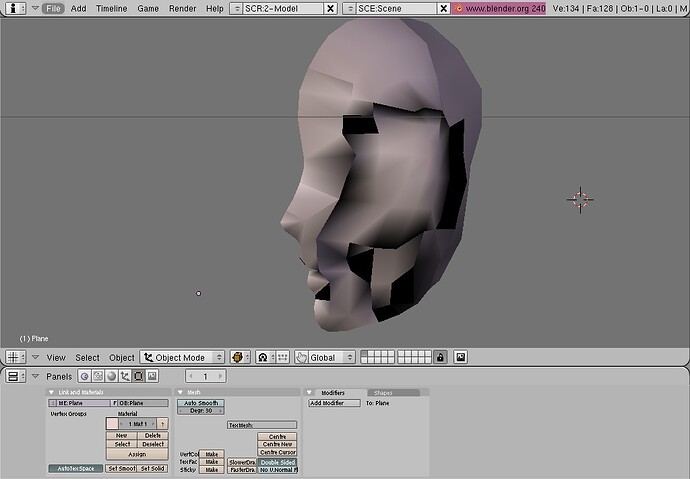690x479 pixels.
Task: Open the SCE:Scene selector arrows
Action: pyautogui.click(x=349, y=8)
